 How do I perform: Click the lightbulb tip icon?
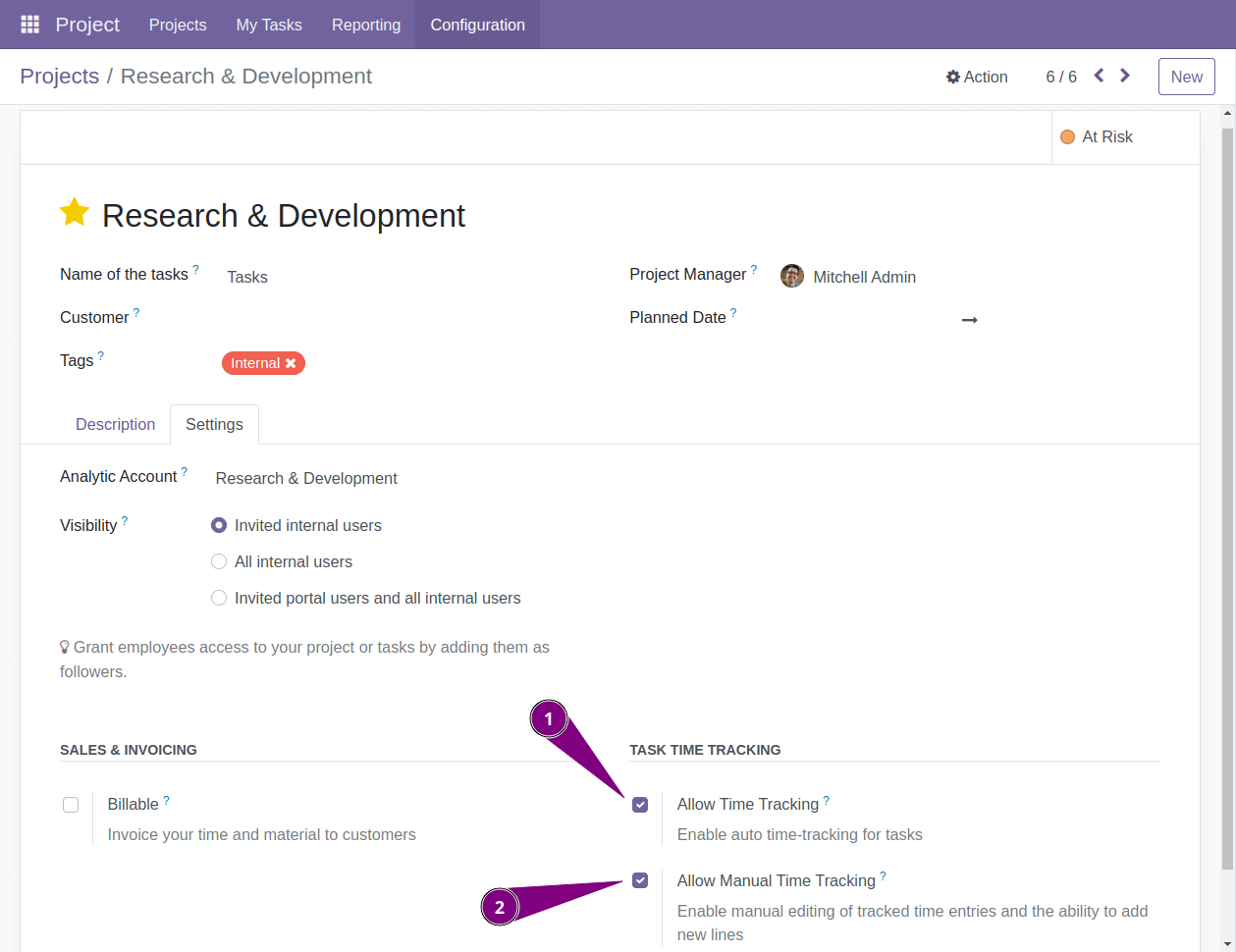tap(64, 647)
